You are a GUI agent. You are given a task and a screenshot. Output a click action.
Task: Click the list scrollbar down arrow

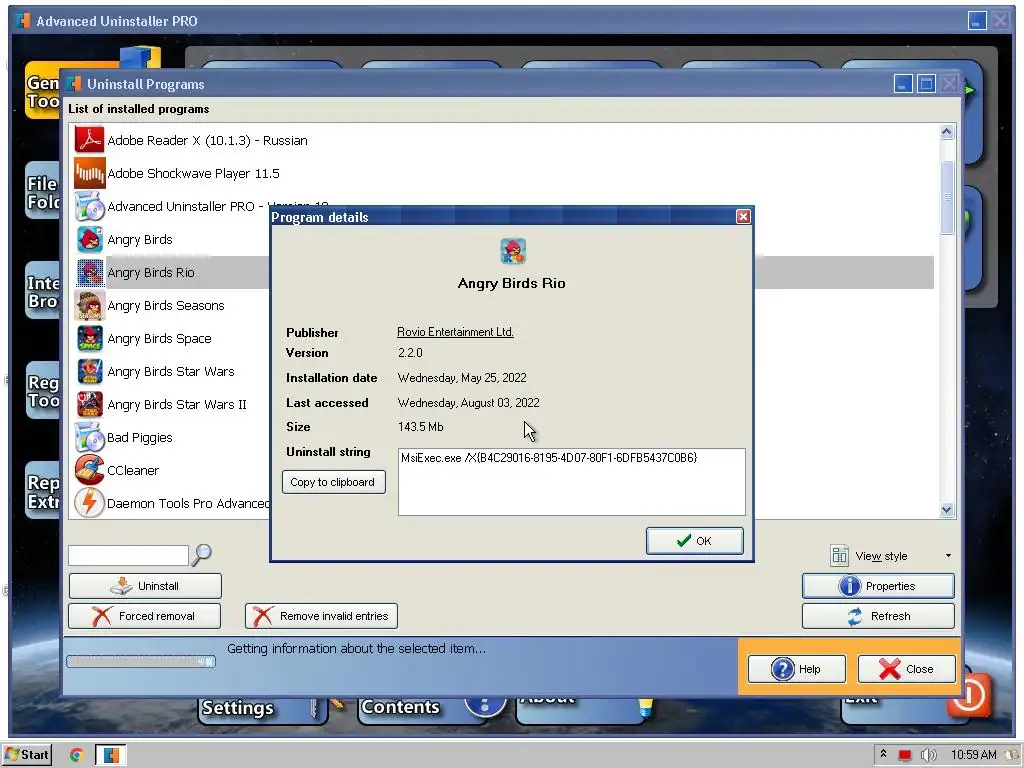click(947, 510)
